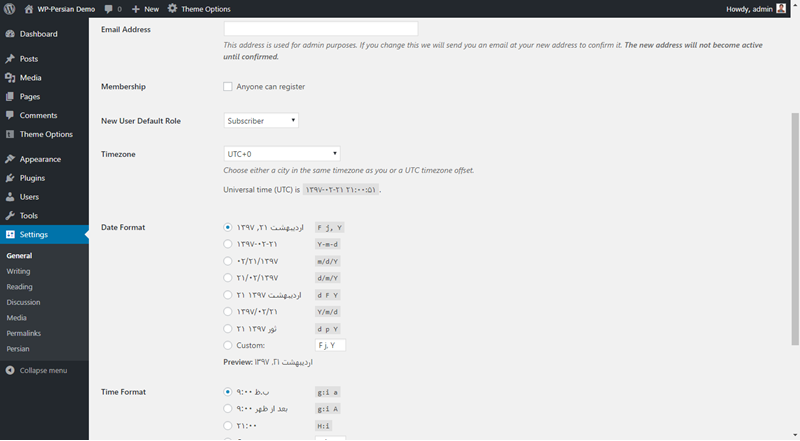The height and width of the screenshot is (441, 800).
Task: Expand the Timezone UTC+0 dropdown
Action: 282,154
